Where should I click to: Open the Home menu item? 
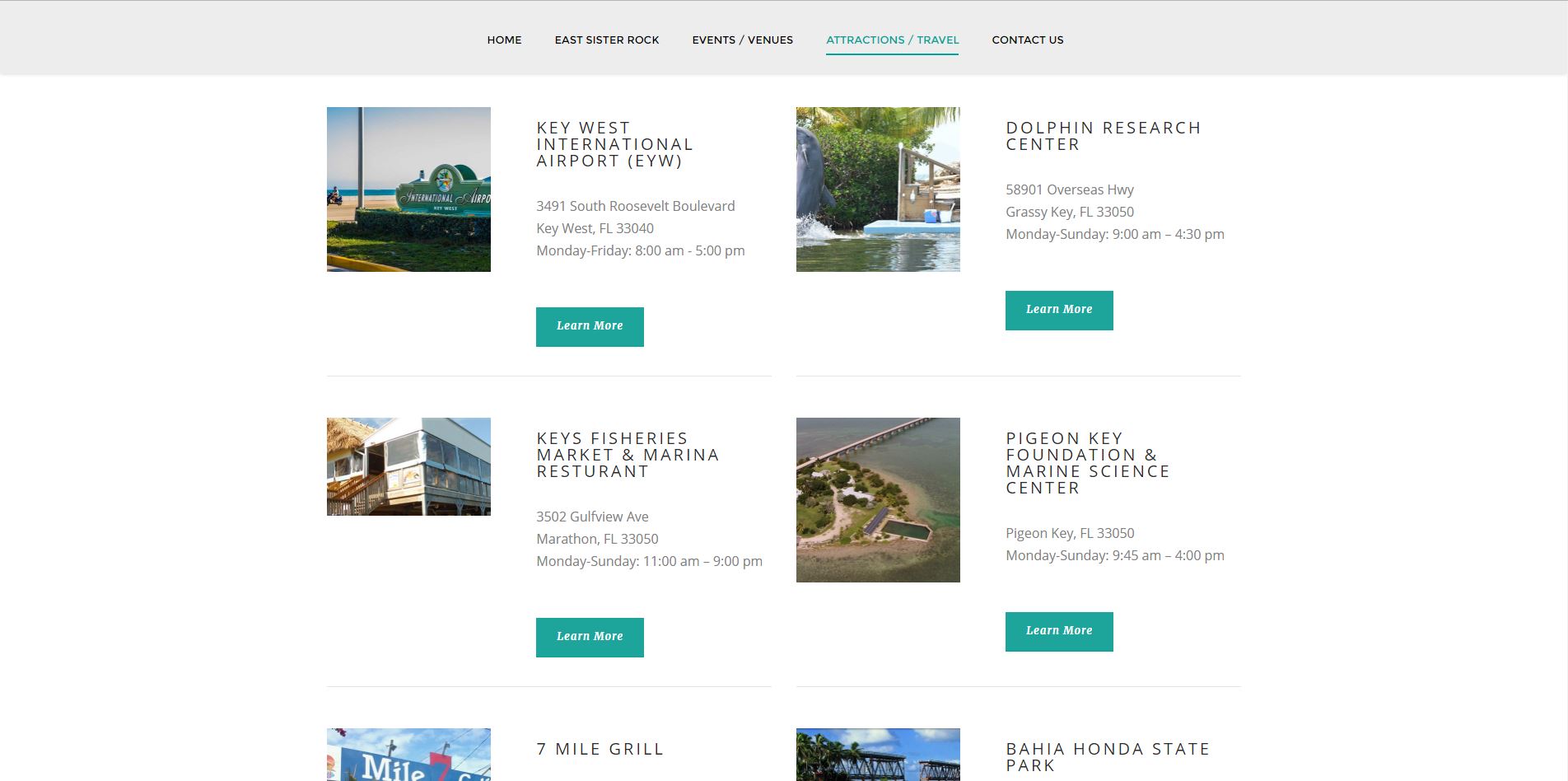[x=504, y=40]
